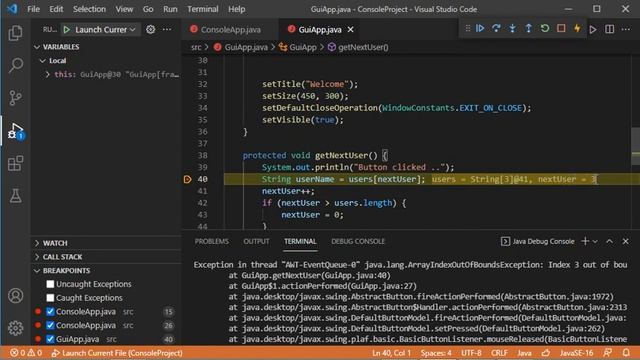
Task: Grab the debug toolbar drag handle
Action: pyautogui.click(x=468, y=28)
